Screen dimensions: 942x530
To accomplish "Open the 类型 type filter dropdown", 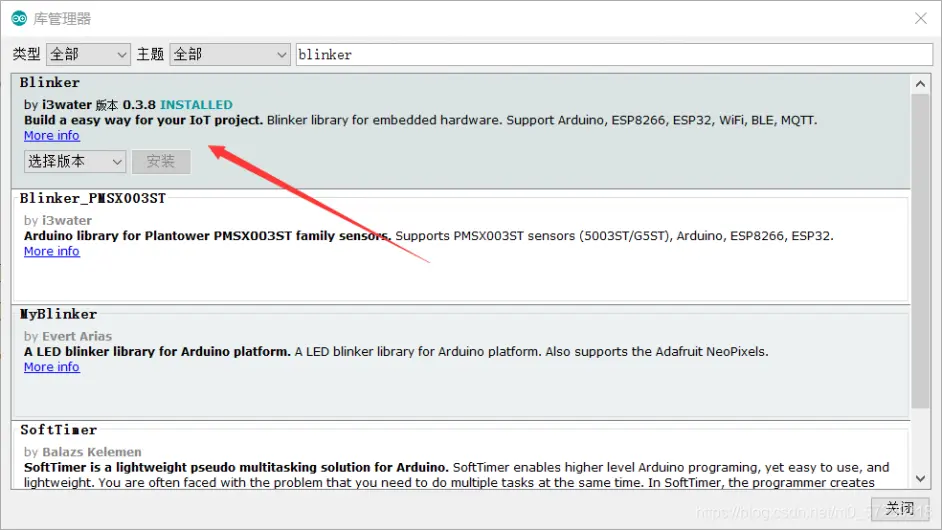I will click(88, 55).
